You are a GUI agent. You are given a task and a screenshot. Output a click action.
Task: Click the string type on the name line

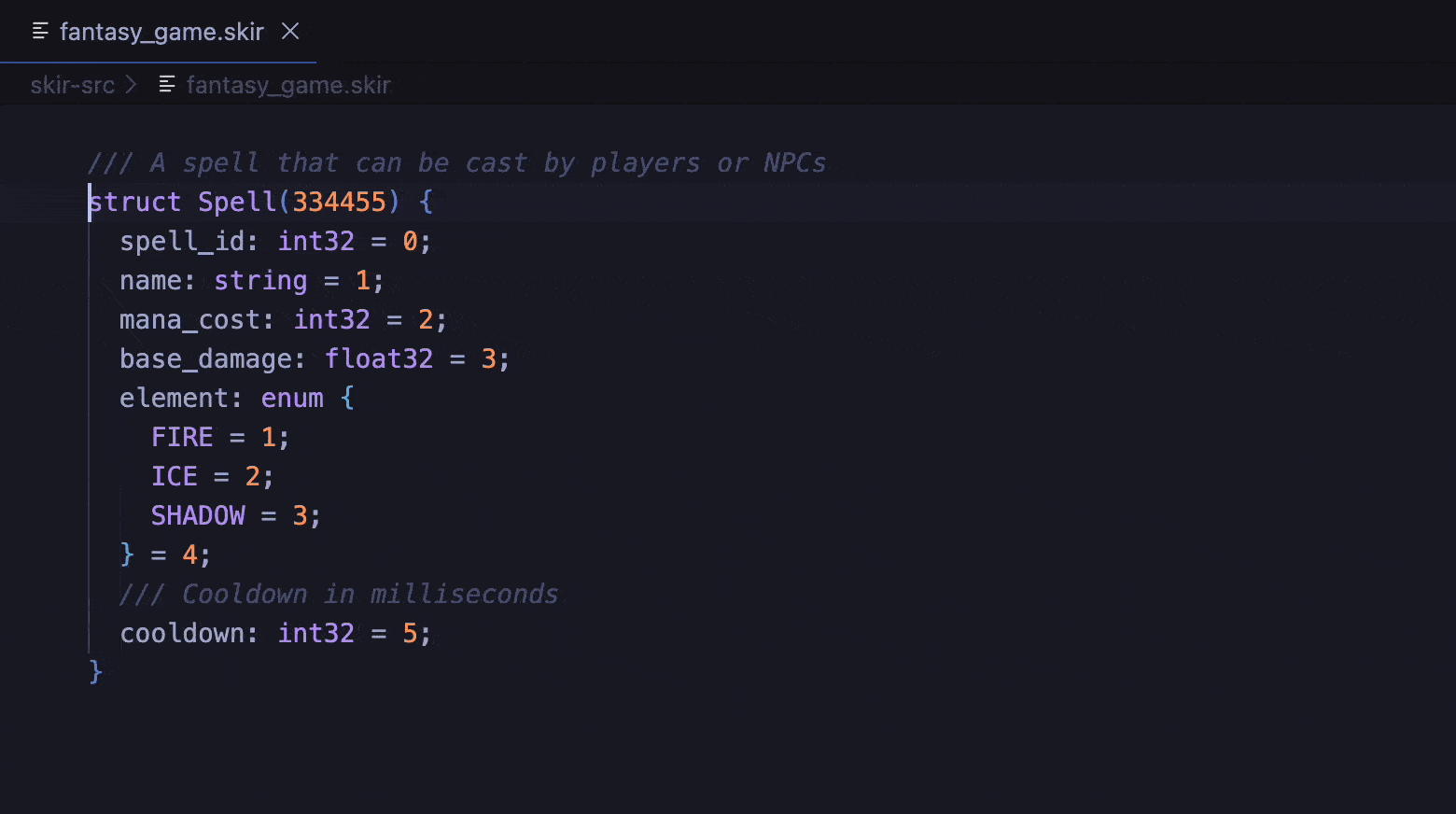click(260, 281)
